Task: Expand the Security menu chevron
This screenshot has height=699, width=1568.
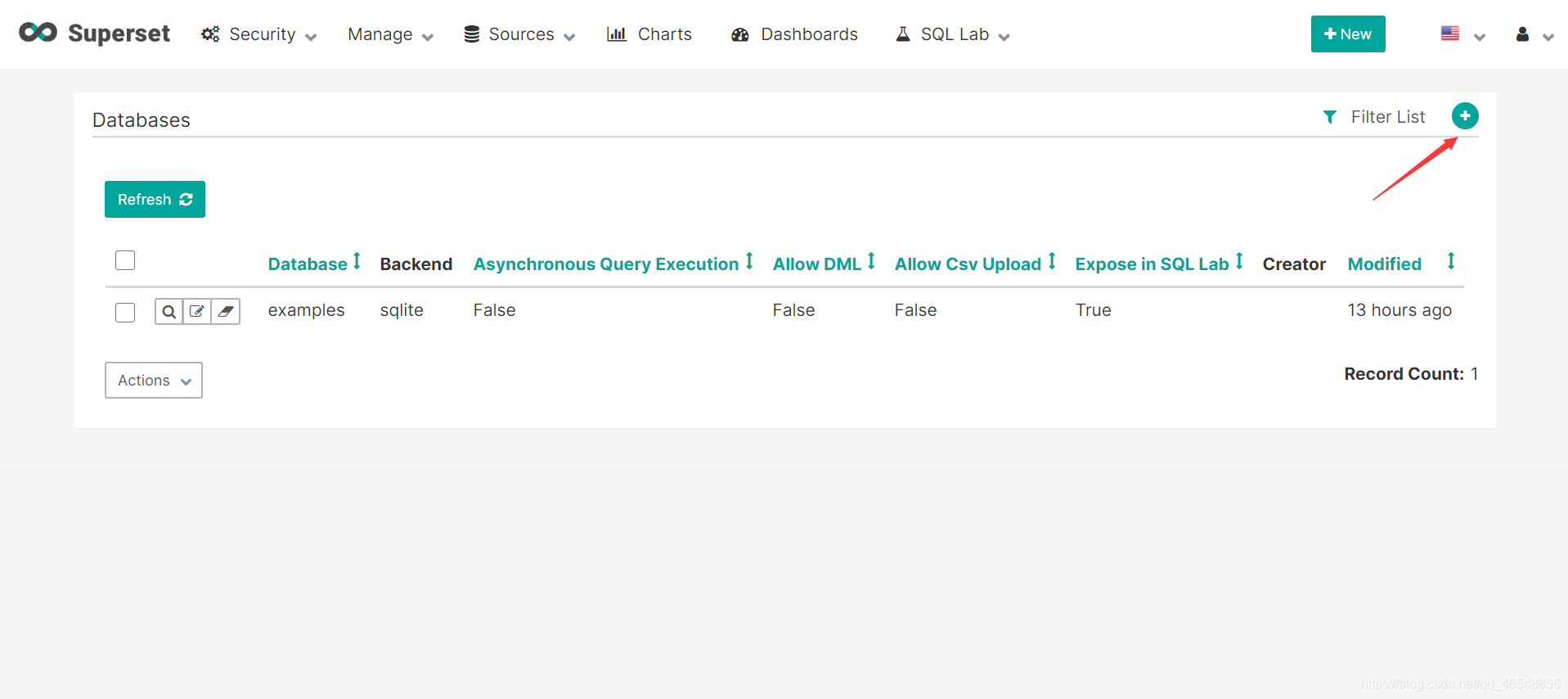Action: [x=311, y=37]
